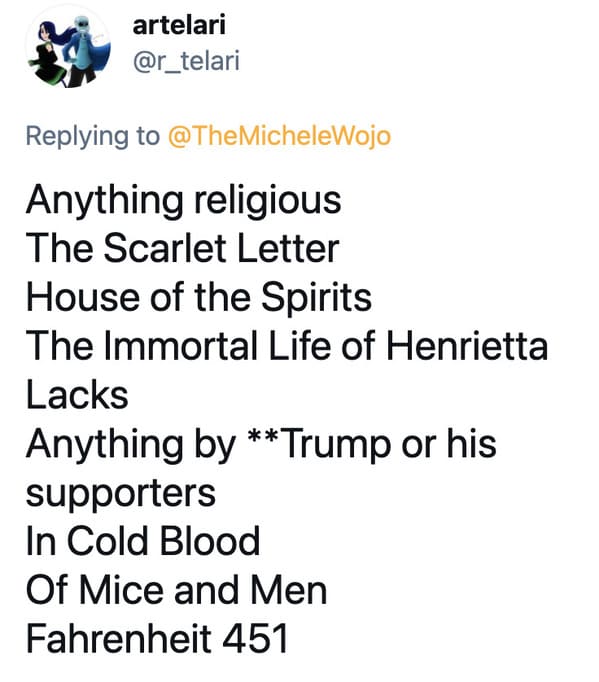Viewport: 599px width, 682px height.
Task: Click the word 'Anything' before 'by'
Action: 104,445
